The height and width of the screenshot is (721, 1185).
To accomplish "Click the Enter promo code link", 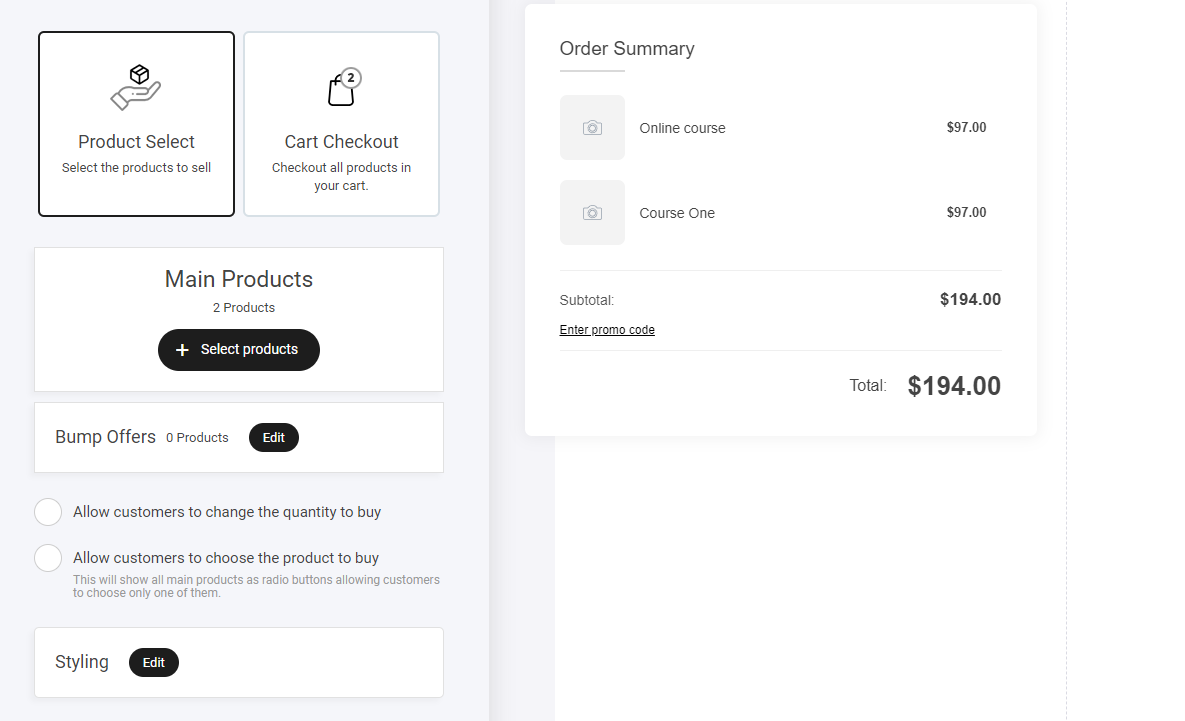I will point(607,330).
